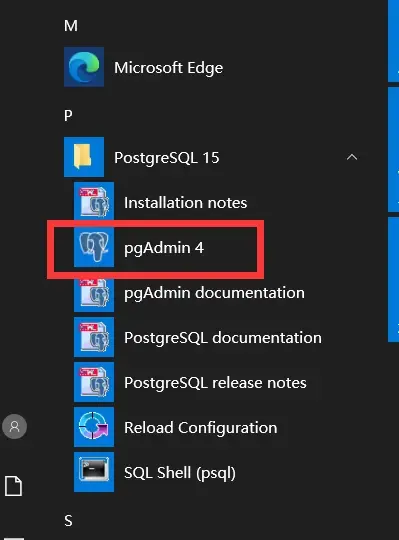Open the Documents icon in sidebar
399x540 pixels.
coord(14,486)
